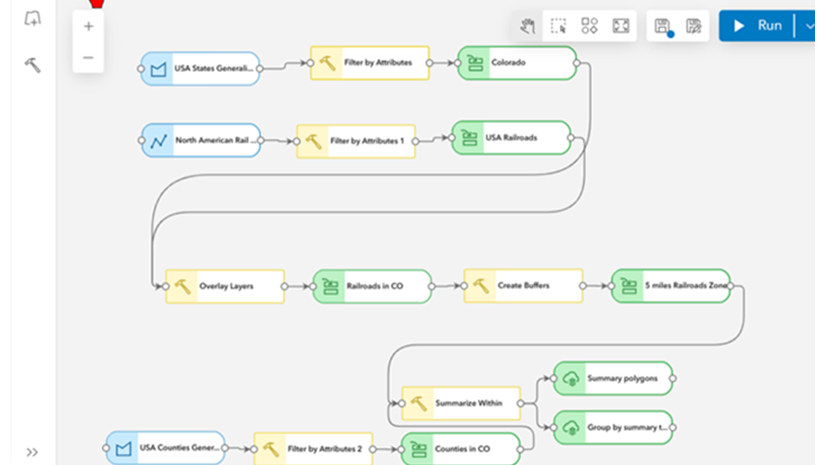Click polygon layer icon on USA States node
Image resolution: width=826 pixels, height=465 pixels.
(x=158, y=69)
